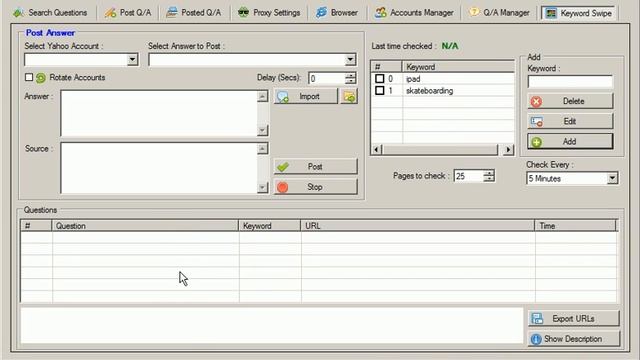Click the red Stop circle icon
This screenshot has height=360, width=640.
click(282, 187)
